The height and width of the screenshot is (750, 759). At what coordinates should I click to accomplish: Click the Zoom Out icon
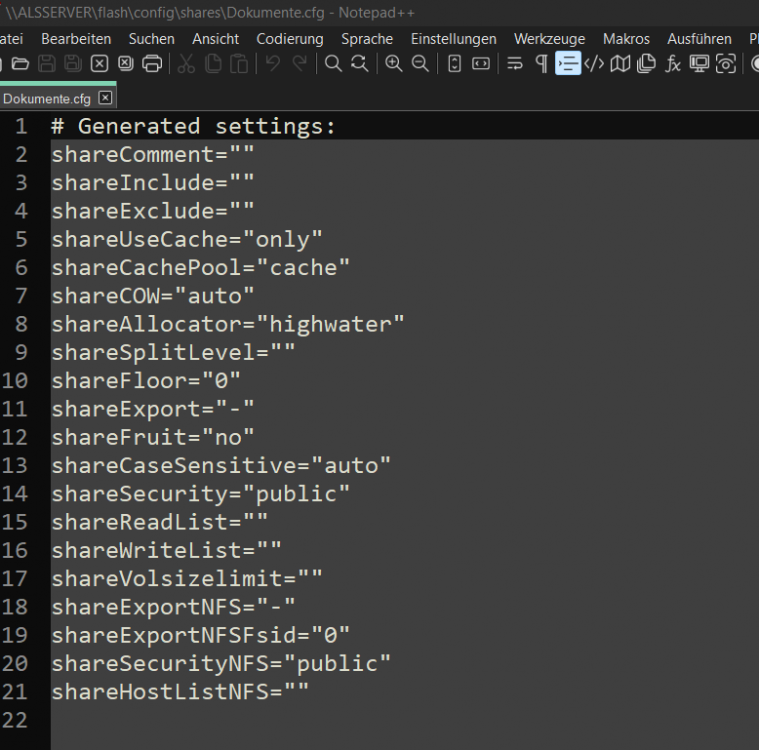pos(420,63)
